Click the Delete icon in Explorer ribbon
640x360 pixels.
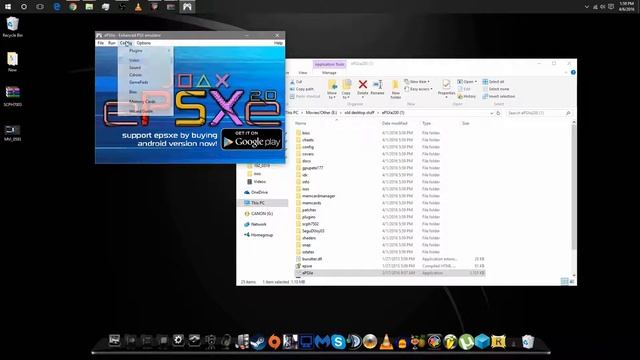click(x=362, y=88)
